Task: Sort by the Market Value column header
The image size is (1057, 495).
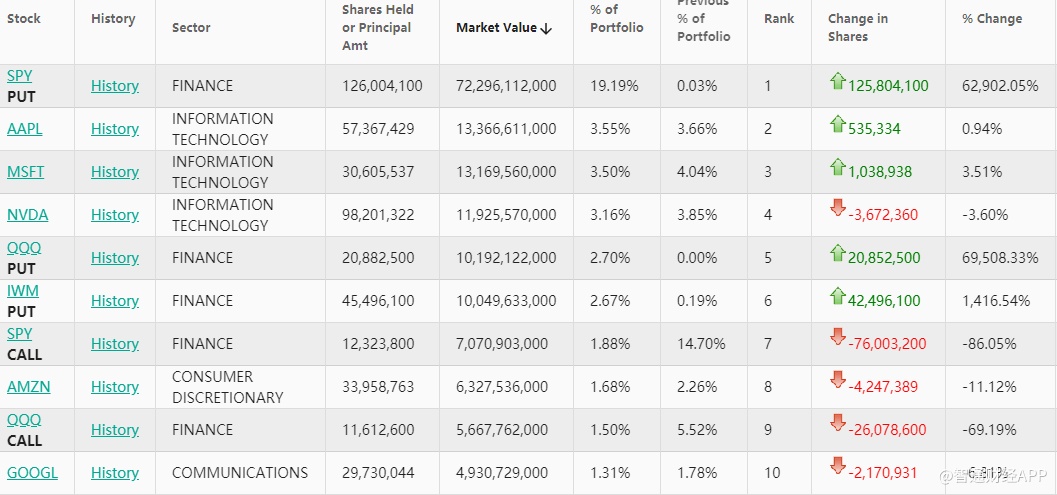Action: [x=504, y=28]
